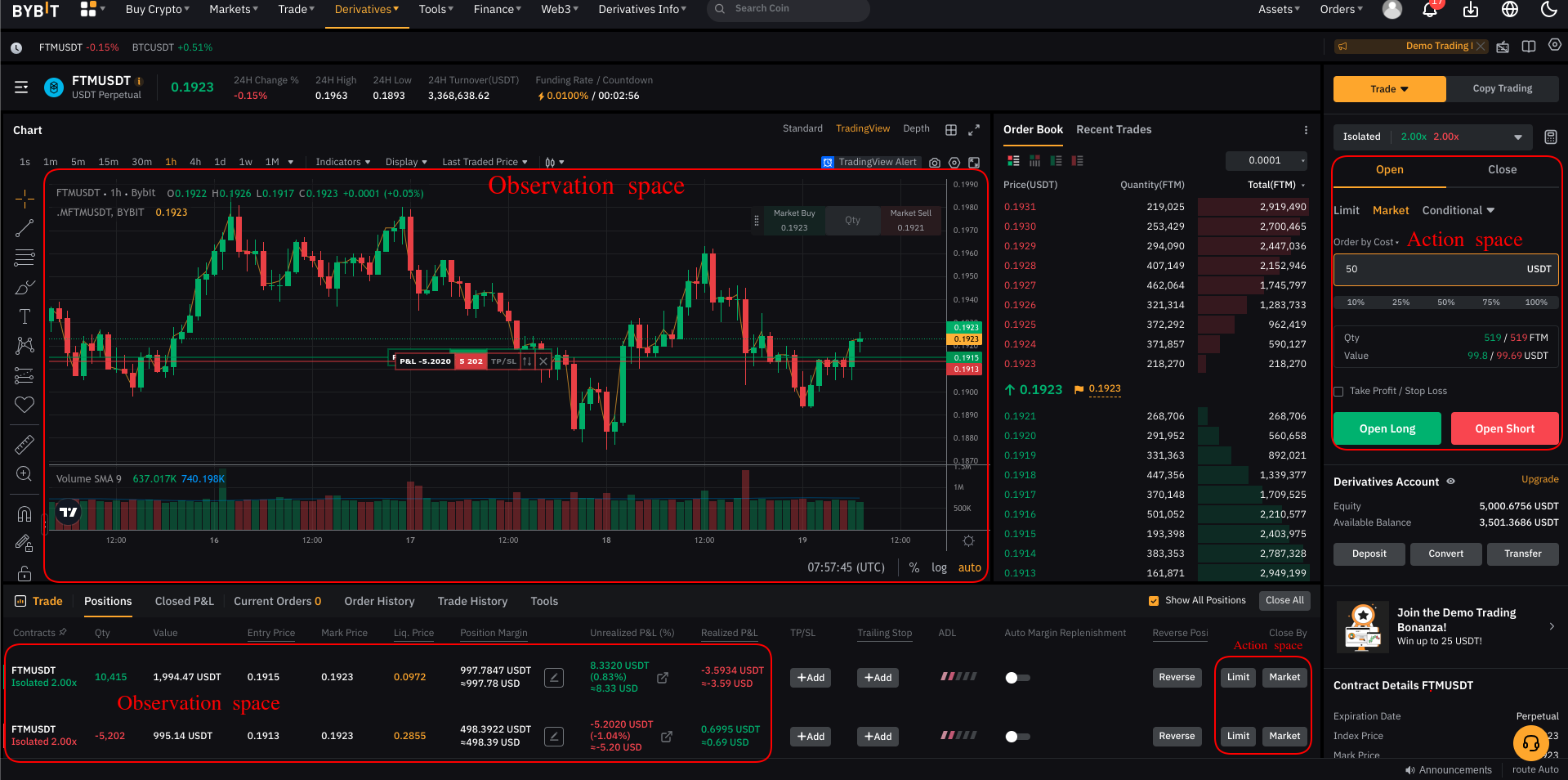Viewport: 1568px width, 780px height.
Task: Open the Isolated 2.00x leverage dropdown
Action: [1433, 137]
